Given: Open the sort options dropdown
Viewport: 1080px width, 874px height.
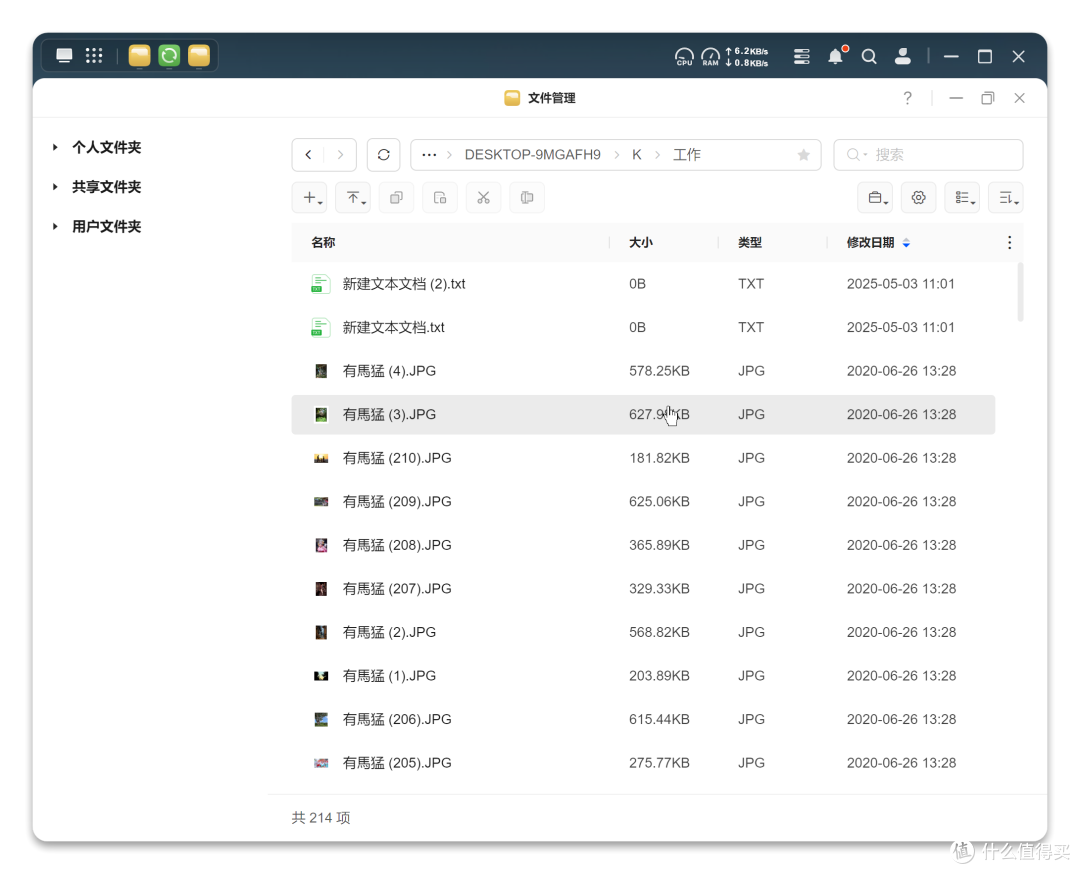Looking at the screenshot, I should [1006, 198].
